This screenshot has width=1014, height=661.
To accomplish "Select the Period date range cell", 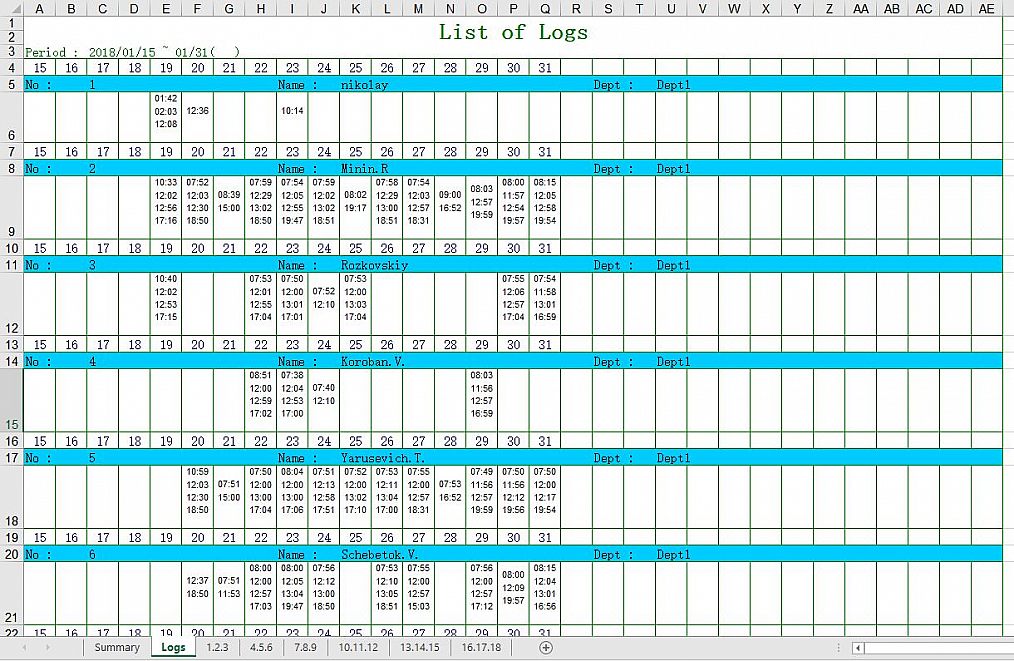I will coord(132,52).
